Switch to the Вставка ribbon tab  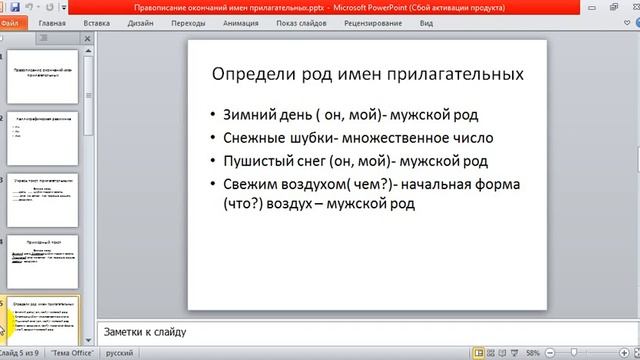96,23
